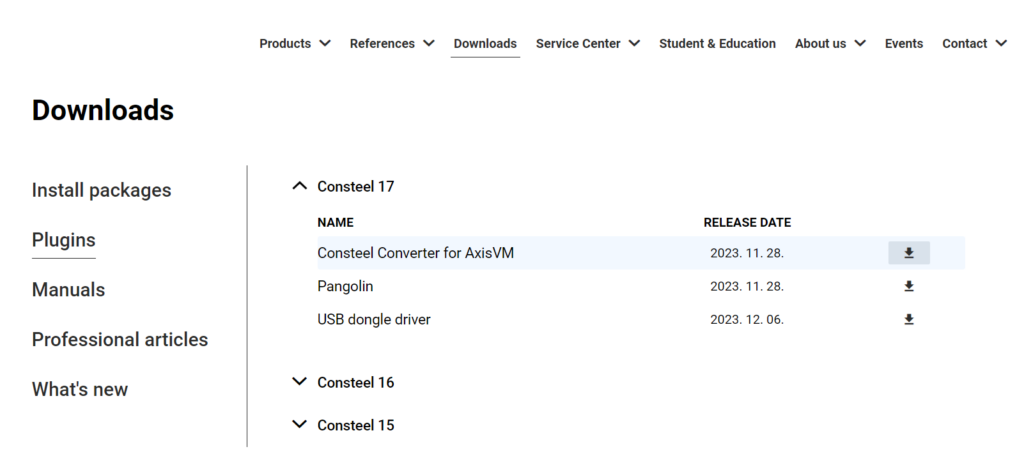Screen dimensions: 1024x463
Task: Click the Pangolin plugin name
Action: click(x=345, y=287)
